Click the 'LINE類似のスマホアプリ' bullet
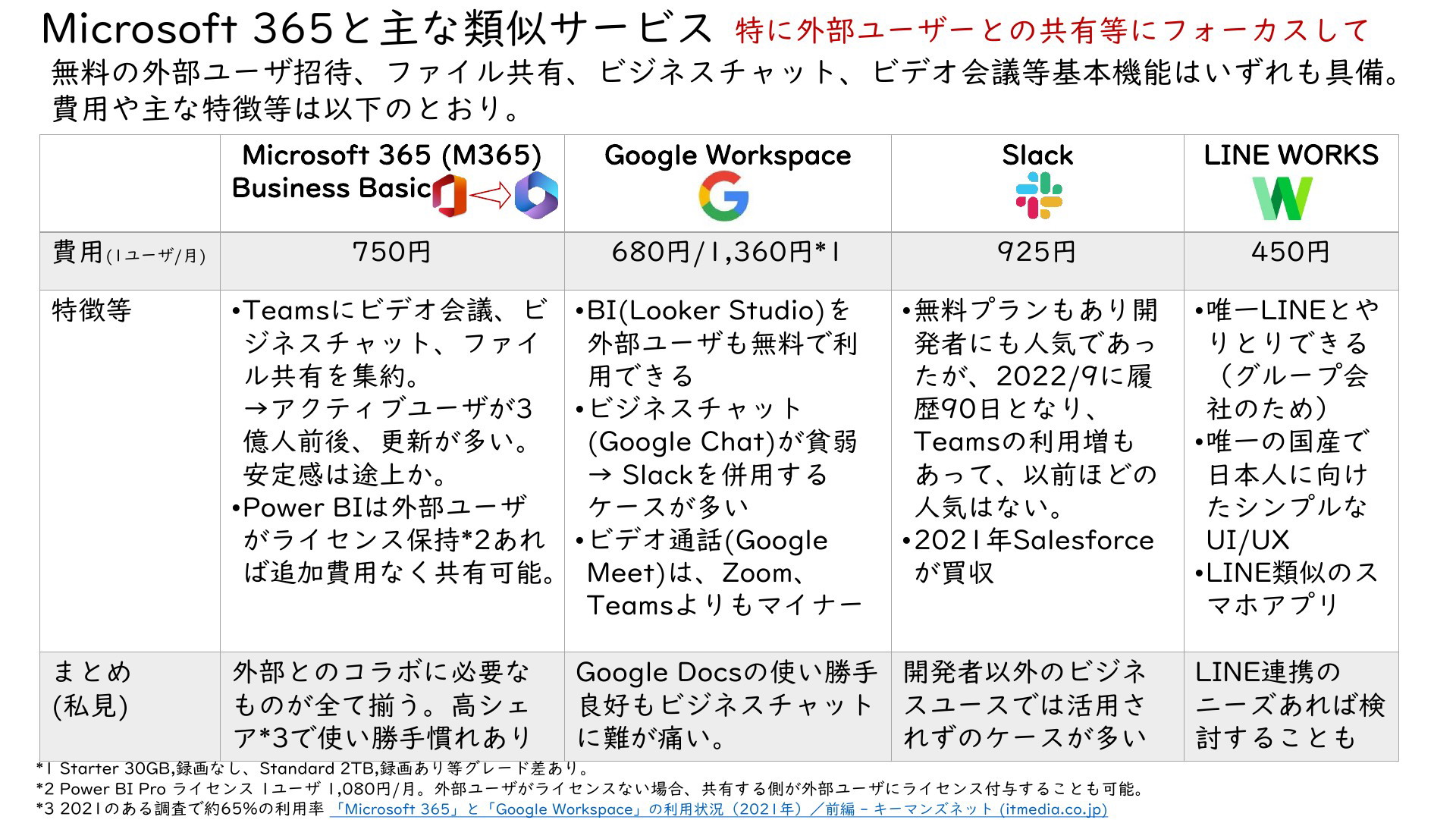Image resolution: width=1456 pixels, height=820 pixels. (1286, 589)
